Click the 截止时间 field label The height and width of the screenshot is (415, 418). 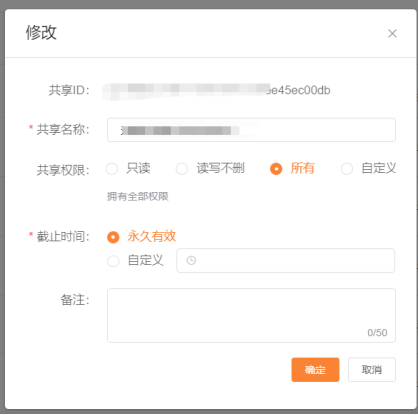63,237
